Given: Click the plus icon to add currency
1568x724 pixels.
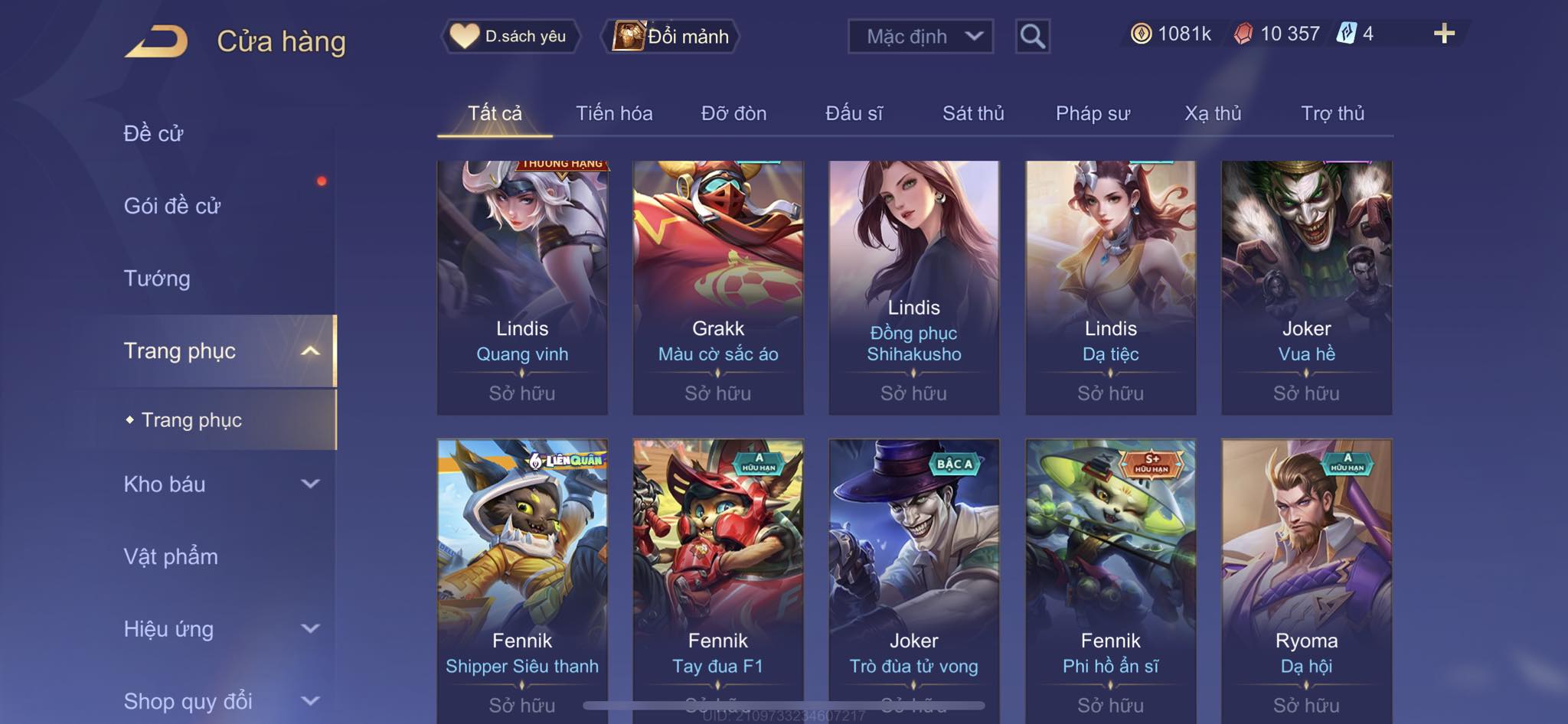Looking at the screenshot, I should tap(1444, 33).
